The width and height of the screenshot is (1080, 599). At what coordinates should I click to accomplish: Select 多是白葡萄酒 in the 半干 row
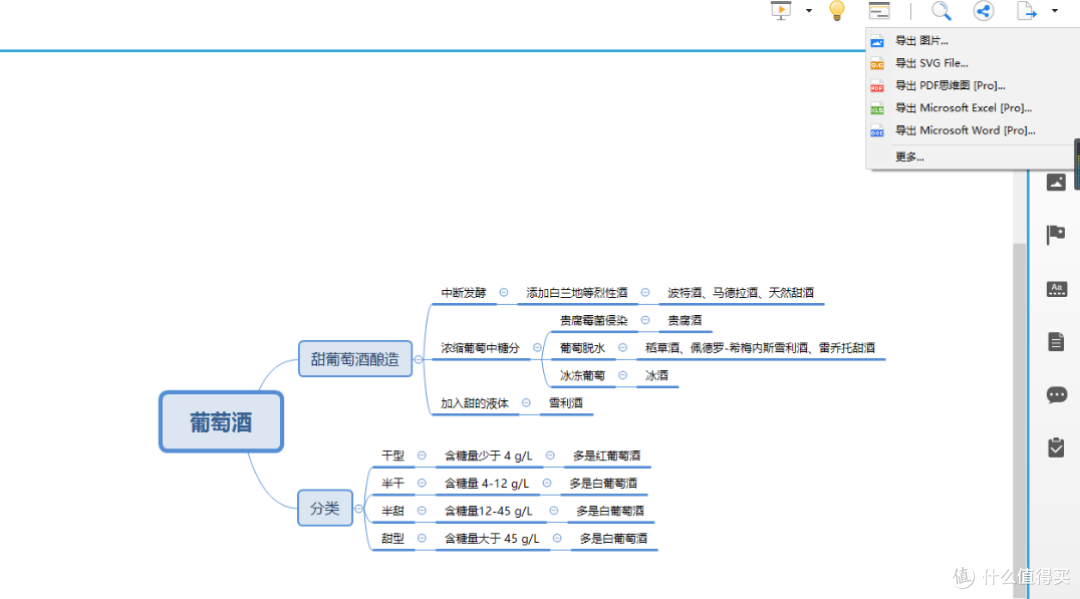[x=603, y=483]
